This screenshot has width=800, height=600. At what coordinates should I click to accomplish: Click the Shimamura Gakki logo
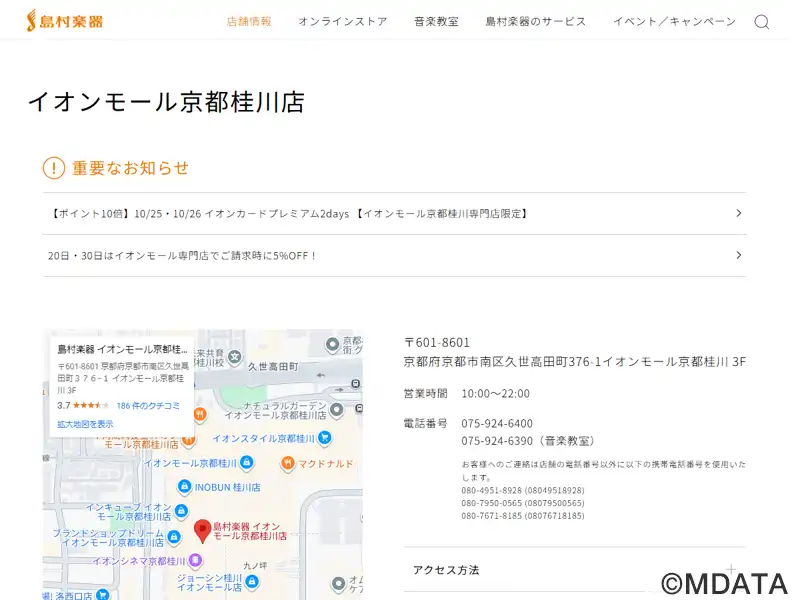(65, 20)
